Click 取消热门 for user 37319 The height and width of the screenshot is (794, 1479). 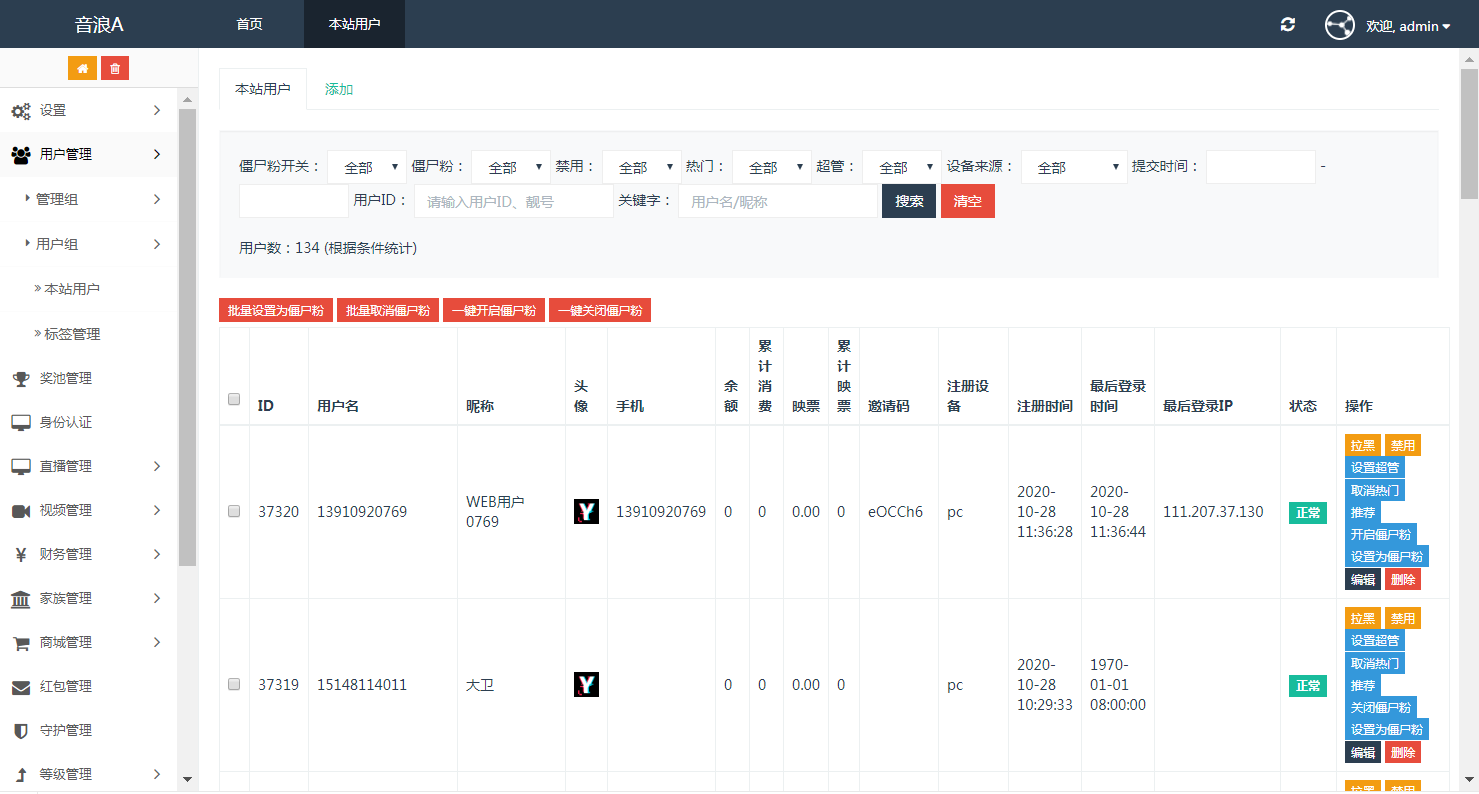pos(1375,663)
